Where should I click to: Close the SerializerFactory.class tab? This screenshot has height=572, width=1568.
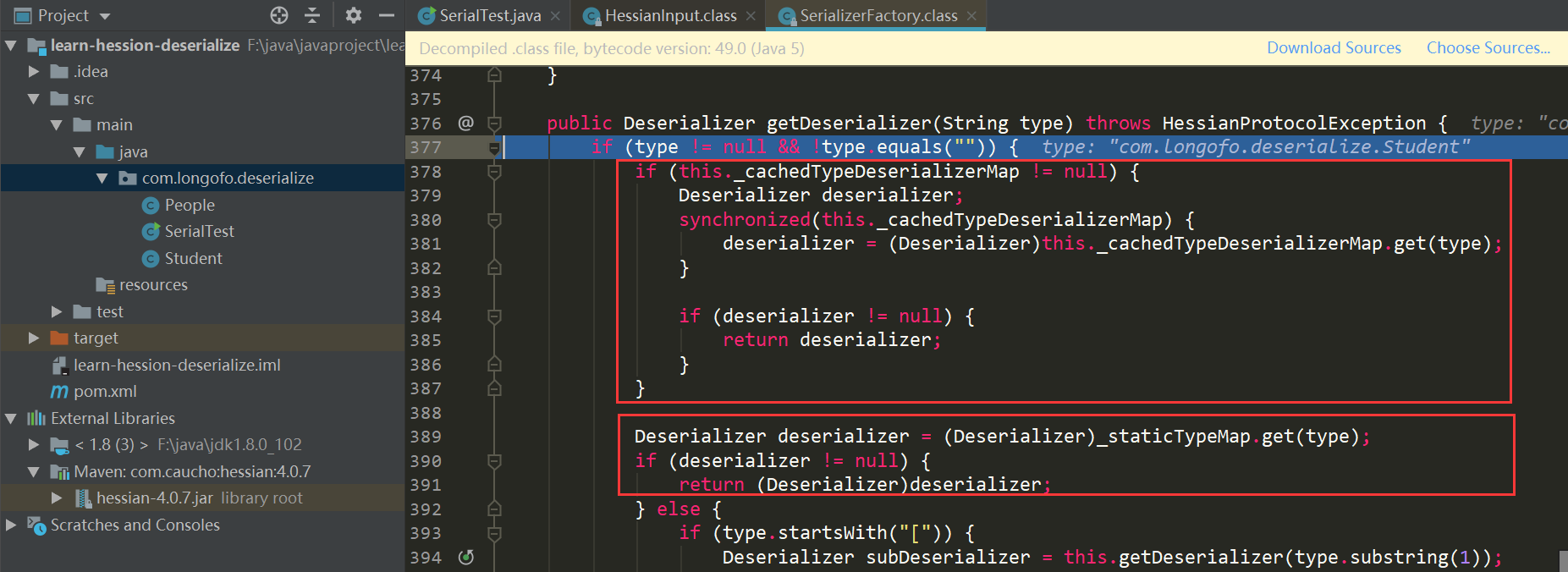(971, 16)
